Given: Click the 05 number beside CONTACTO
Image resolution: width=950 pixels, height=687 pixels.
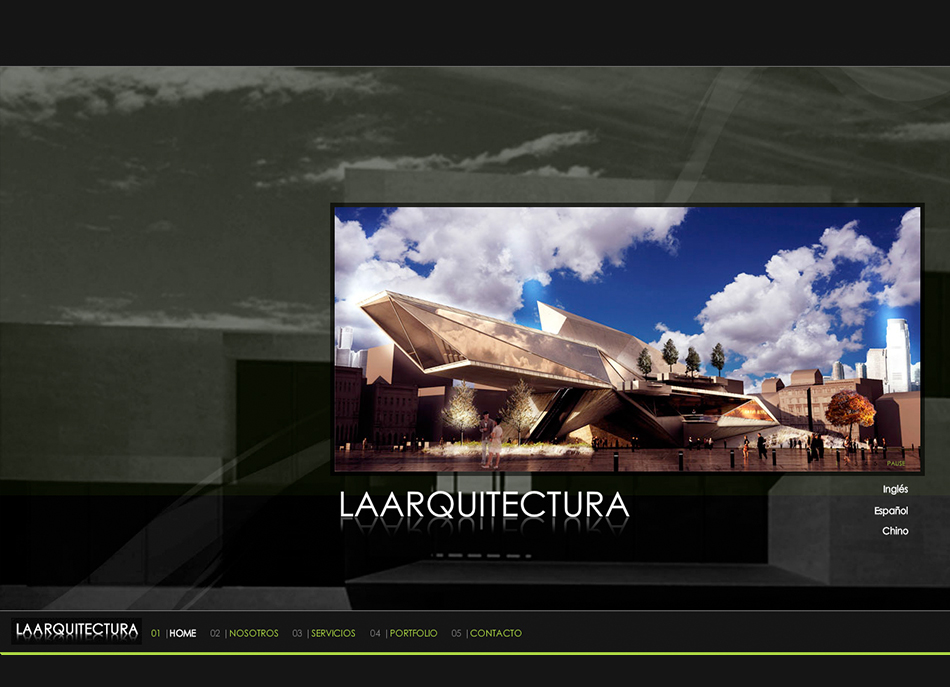Looking at the screenshot, I should [x=456, y=633].
